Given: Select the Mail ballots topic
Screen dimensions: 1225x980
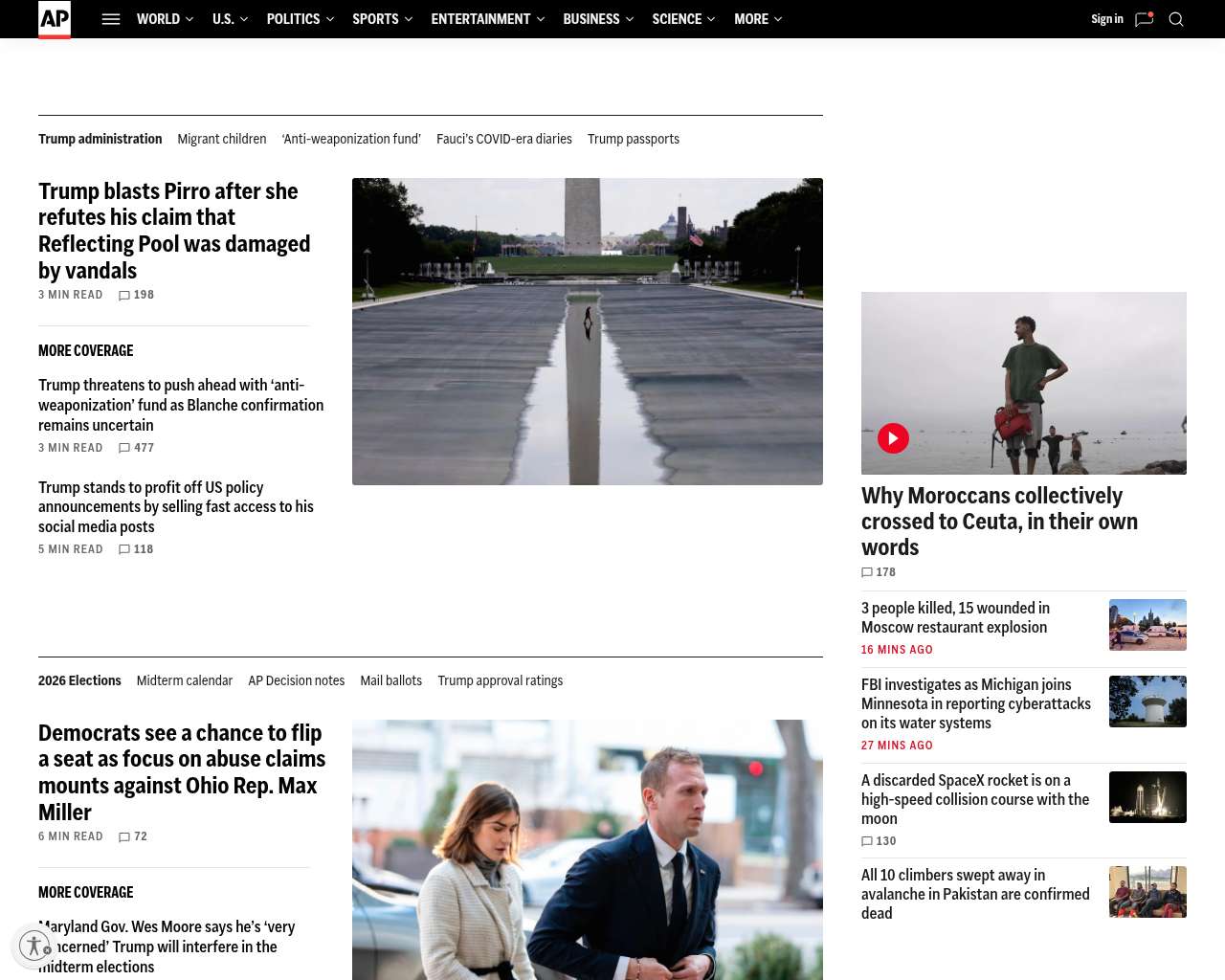Looking at the screenshot, I should tap(391, 680).
